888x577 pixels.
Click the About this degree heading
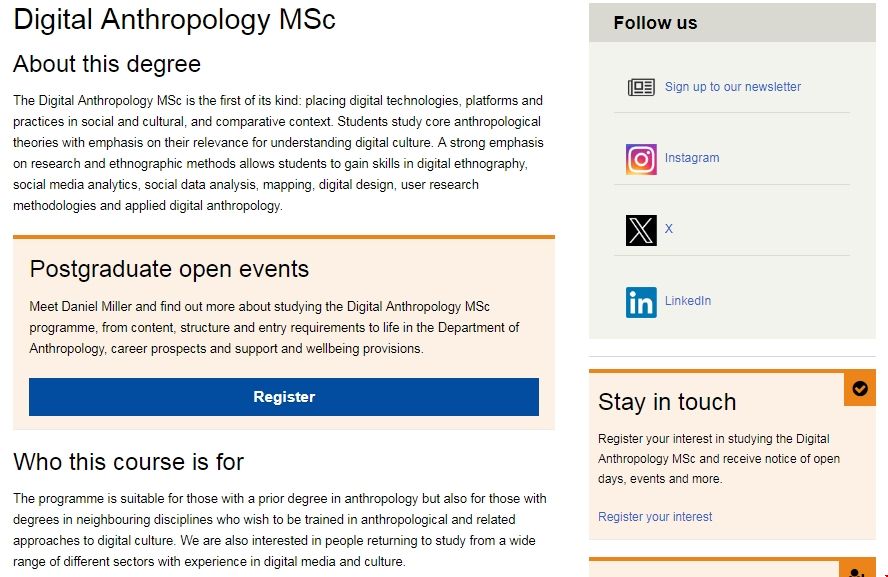pyautogui.click(x=107, y=65)
